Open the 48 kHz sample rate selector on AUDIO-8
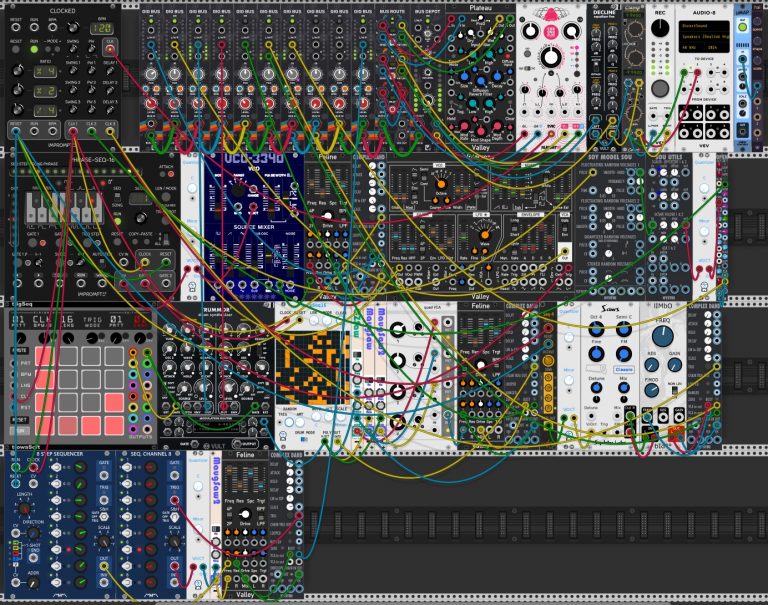768x605 pixels. [x=691, y=48]
